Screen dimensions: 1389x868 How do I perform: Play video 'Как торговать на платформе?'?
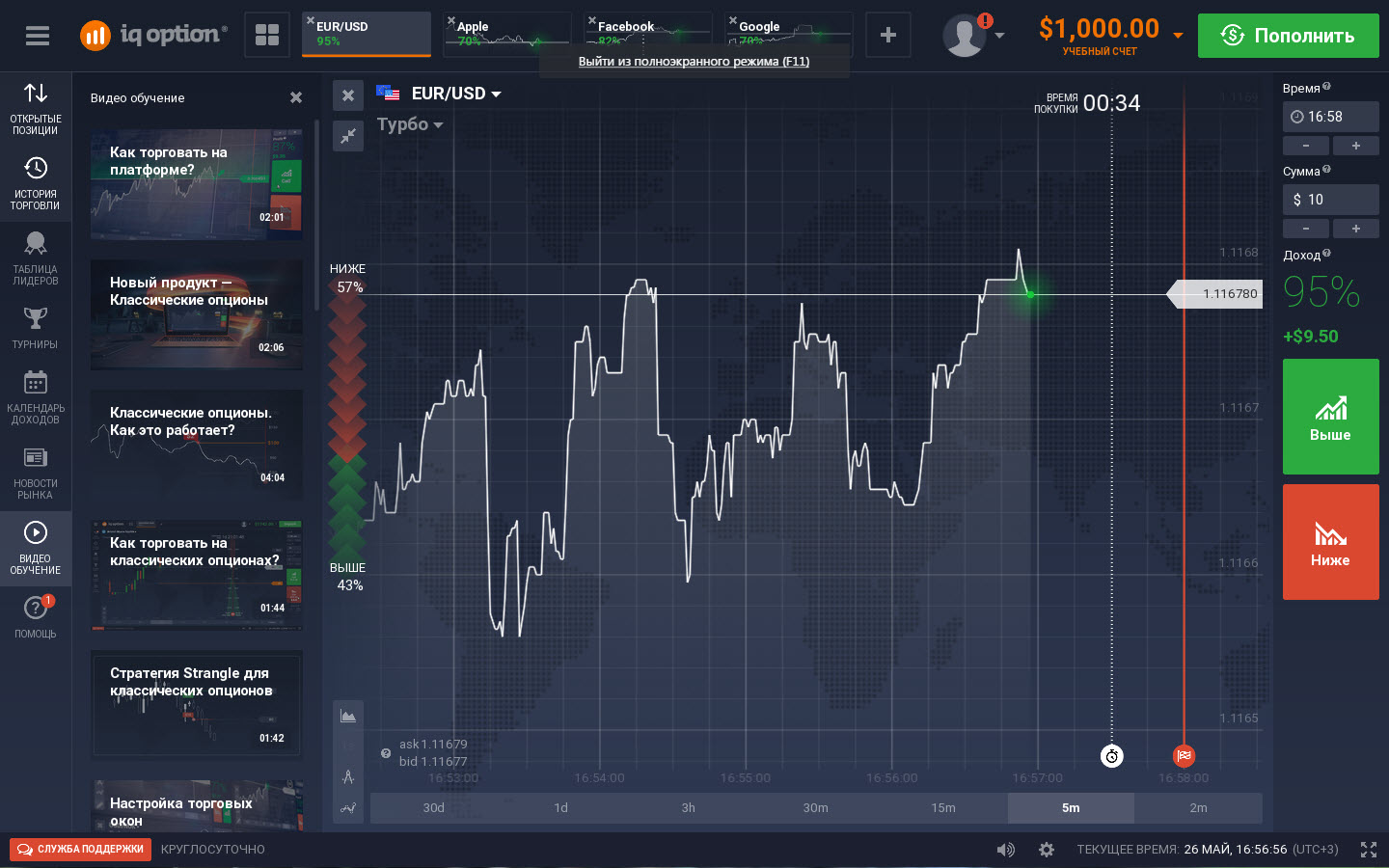coord(197,184)
